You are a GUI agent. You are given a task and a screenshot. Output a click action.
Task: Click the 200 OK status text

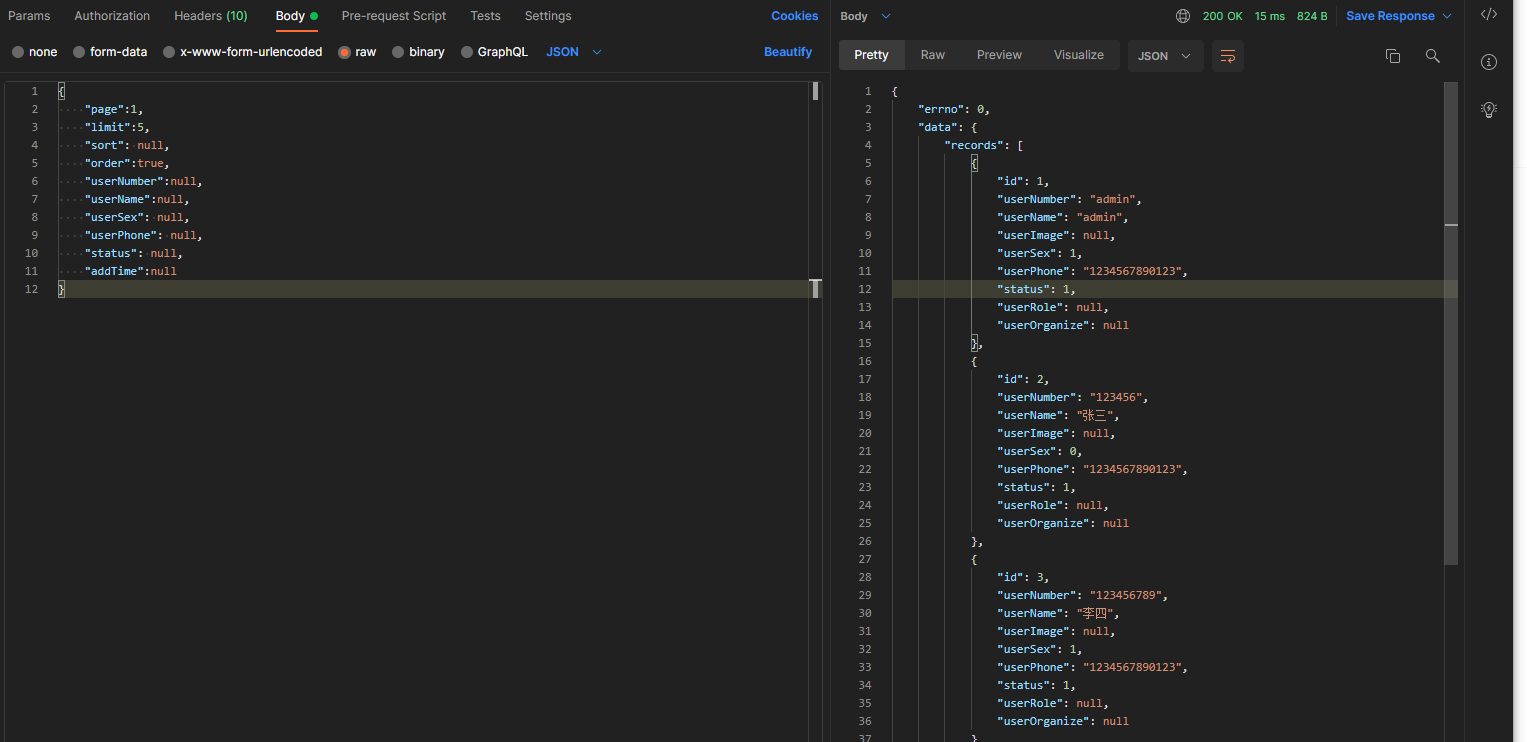pyautogui.click(x=1222, y=16)
